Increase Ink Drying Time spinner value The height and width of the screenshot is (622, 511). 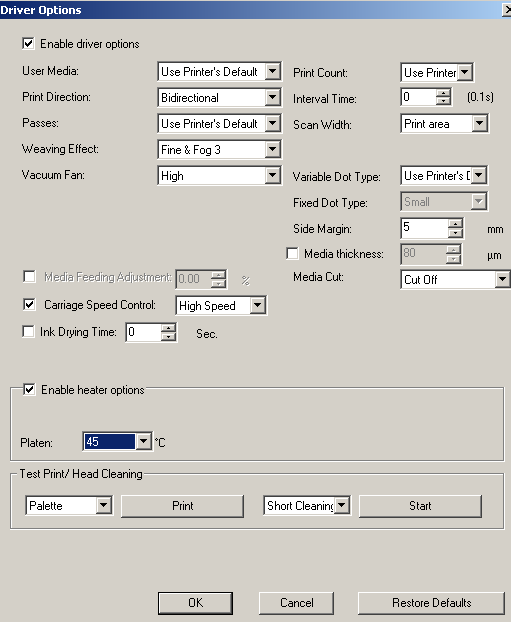[169, 328]
